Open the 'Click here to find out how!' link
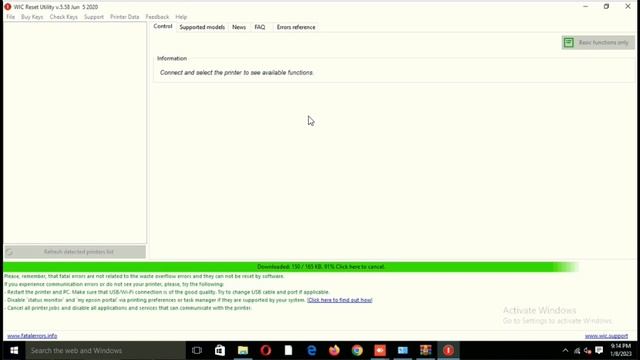 pyautogui.click(x=340, y=300)
